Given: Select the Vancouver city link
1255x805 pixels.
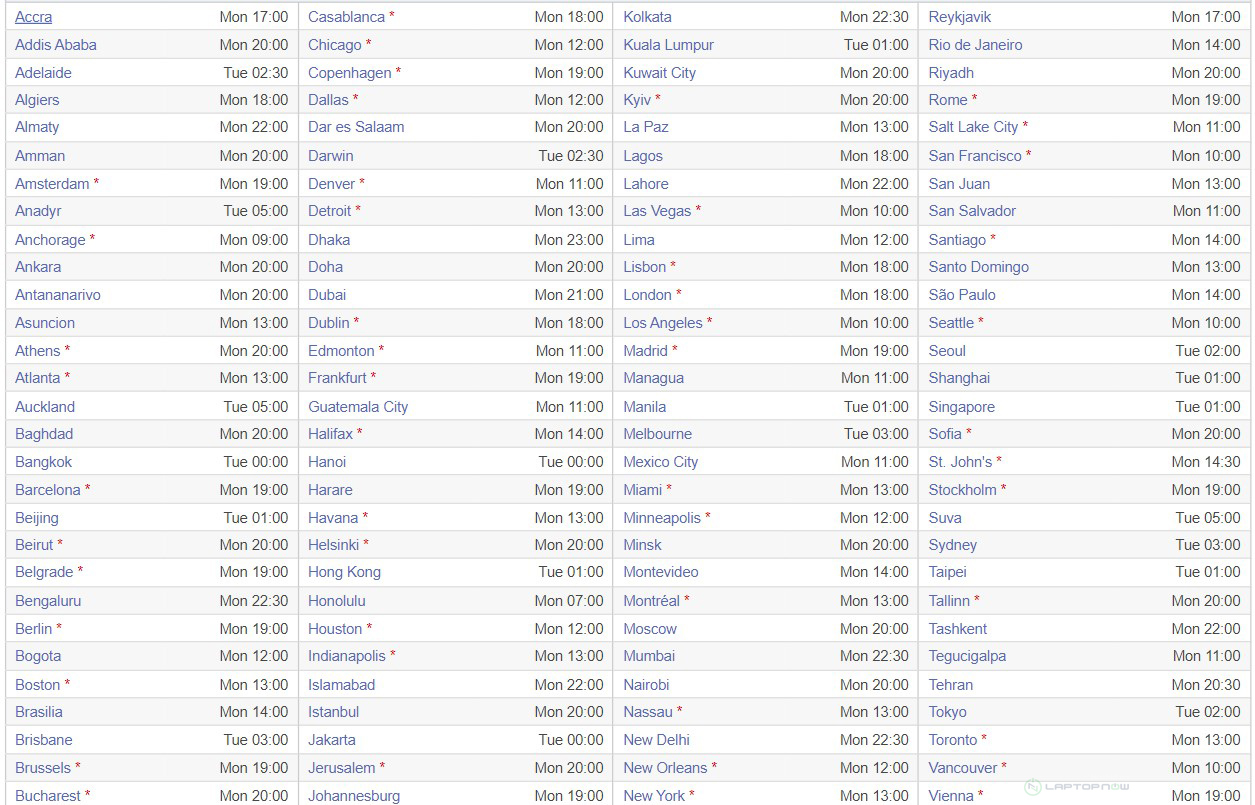Looking at the screenshot, I should coord(962,768).
